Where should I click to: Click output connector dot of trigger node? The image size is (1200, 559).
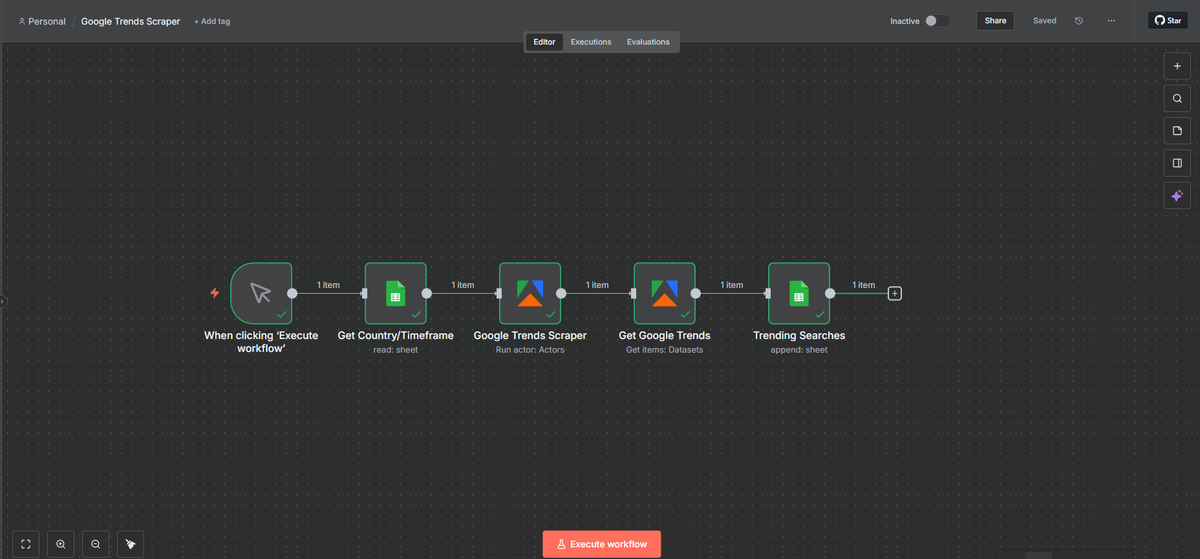292,293
